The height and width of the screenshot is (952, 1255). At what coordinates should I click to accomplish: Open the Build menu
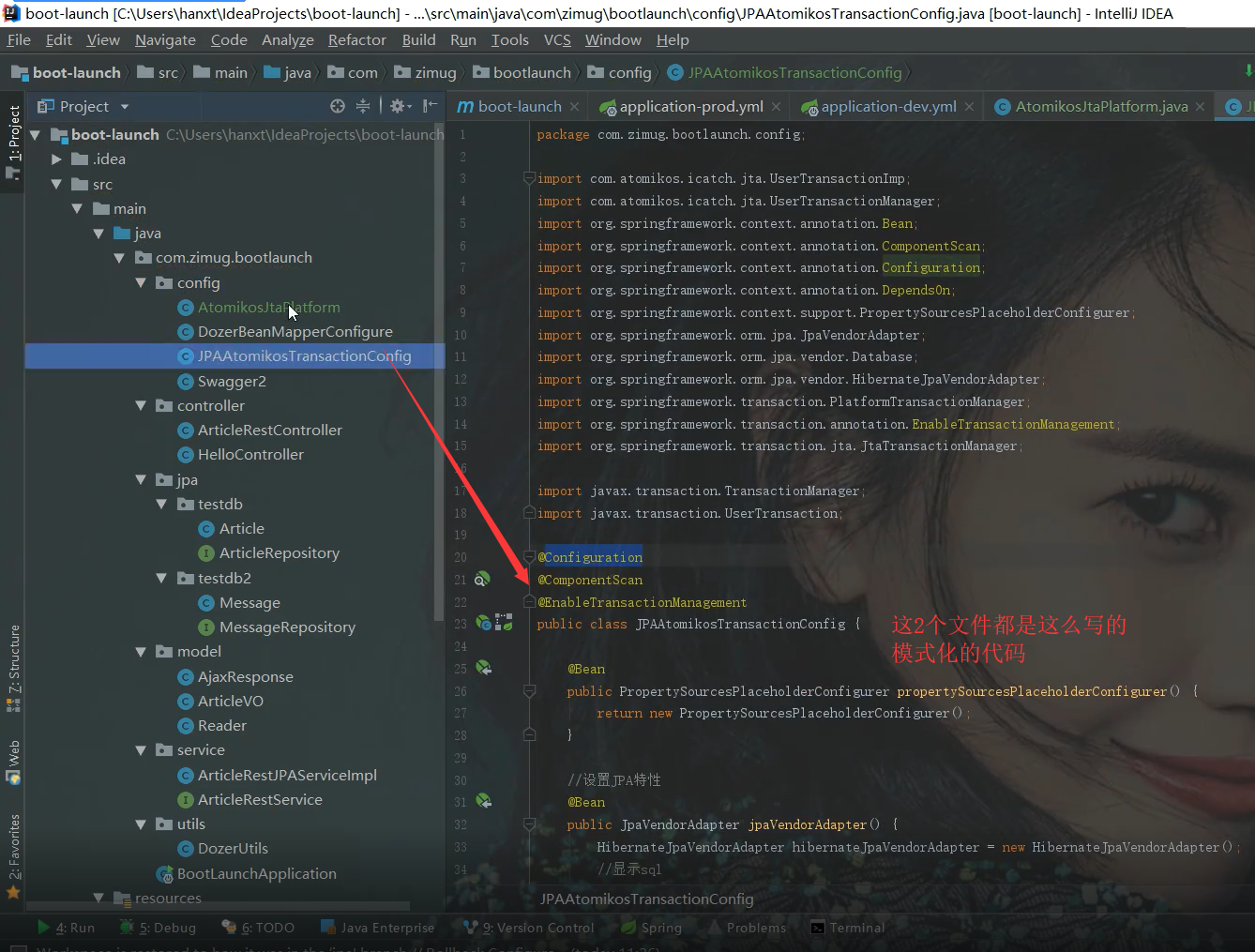(418, 39)
